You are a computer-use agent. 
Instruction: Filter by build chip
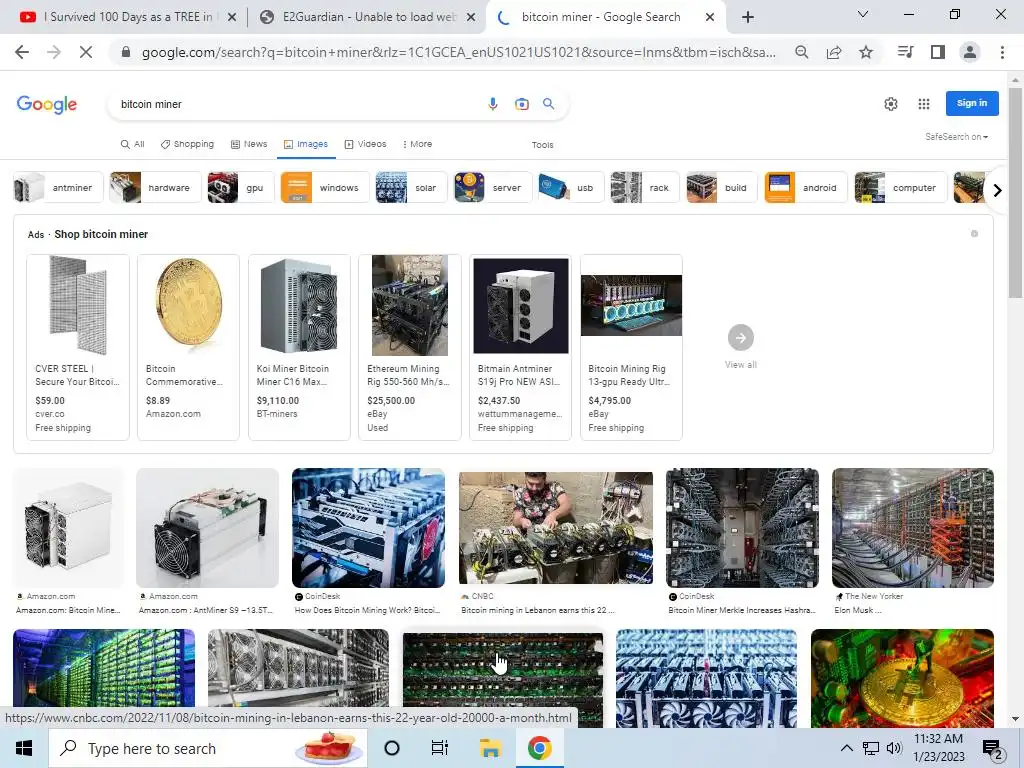tap(722, 187)
